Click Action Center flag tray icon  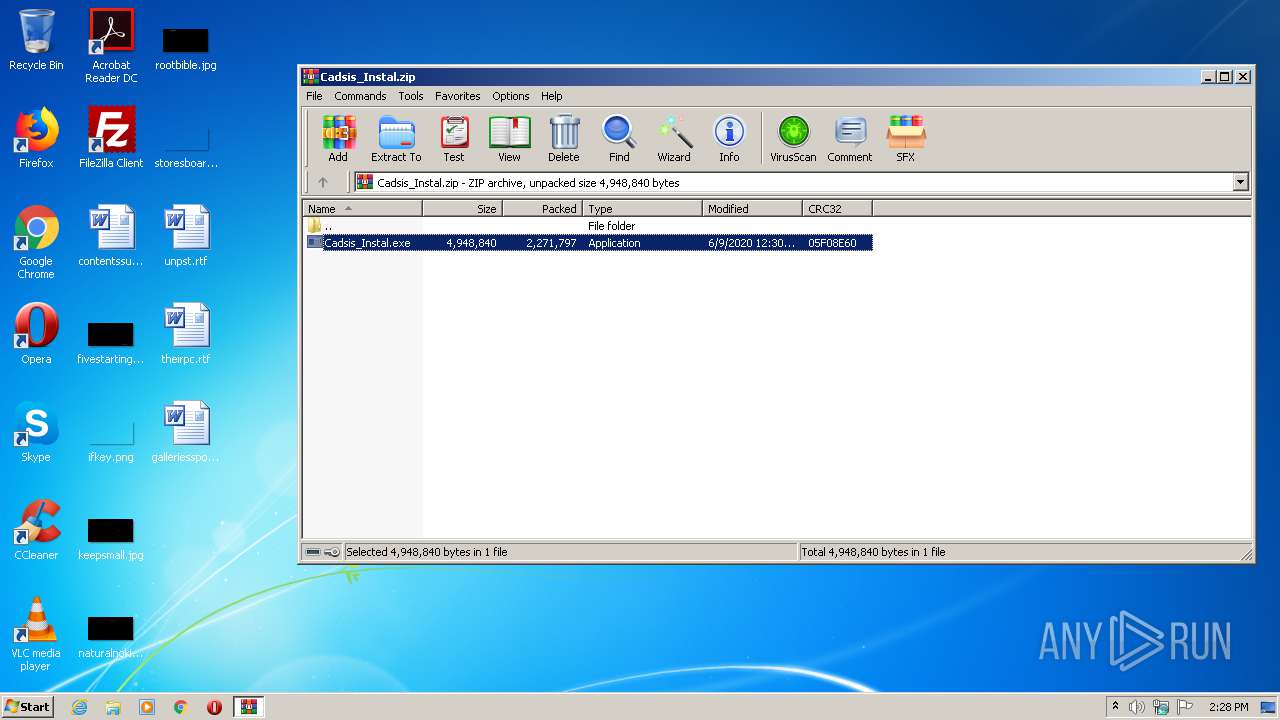(1185, 707)
